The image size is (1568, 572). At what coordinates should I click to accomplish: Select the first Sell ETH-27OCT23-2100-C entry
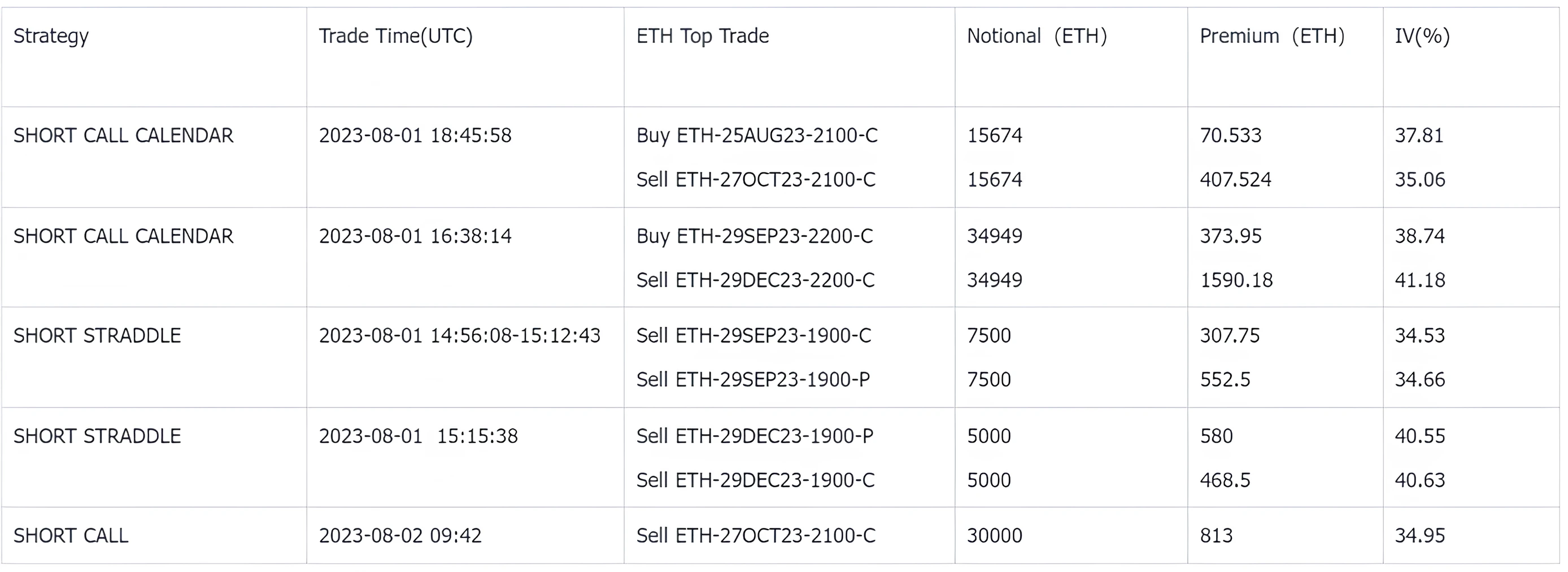pos(755,180)
